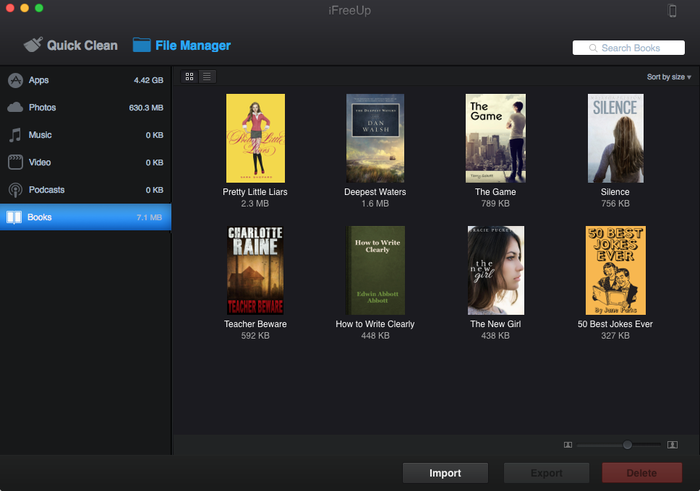Click the '756 KB' size under Silence

pyautogui.click(x=615, y=204)
